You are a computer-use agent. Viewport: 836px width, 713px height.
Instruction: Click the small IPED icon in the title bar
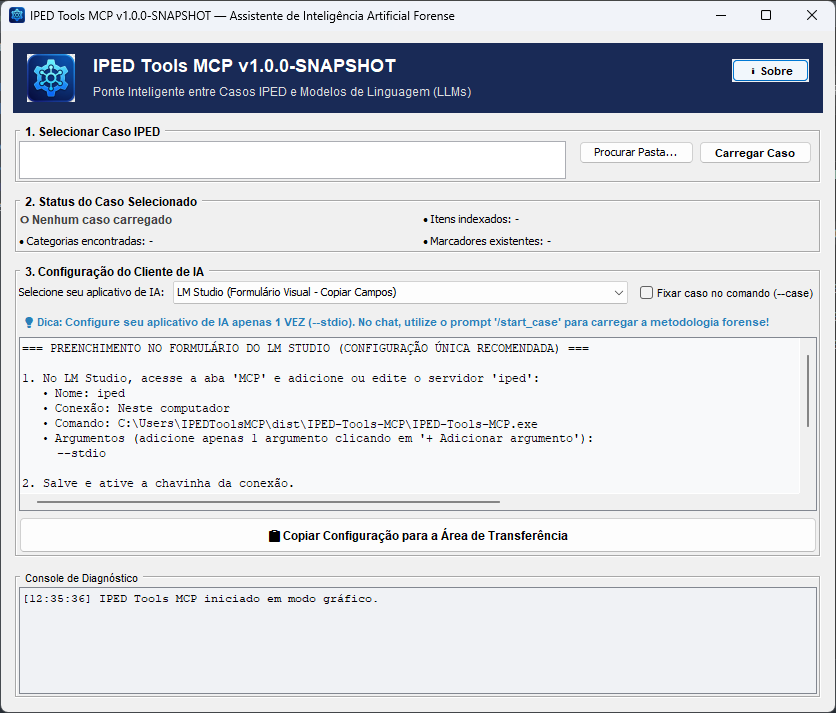[17, 15]
